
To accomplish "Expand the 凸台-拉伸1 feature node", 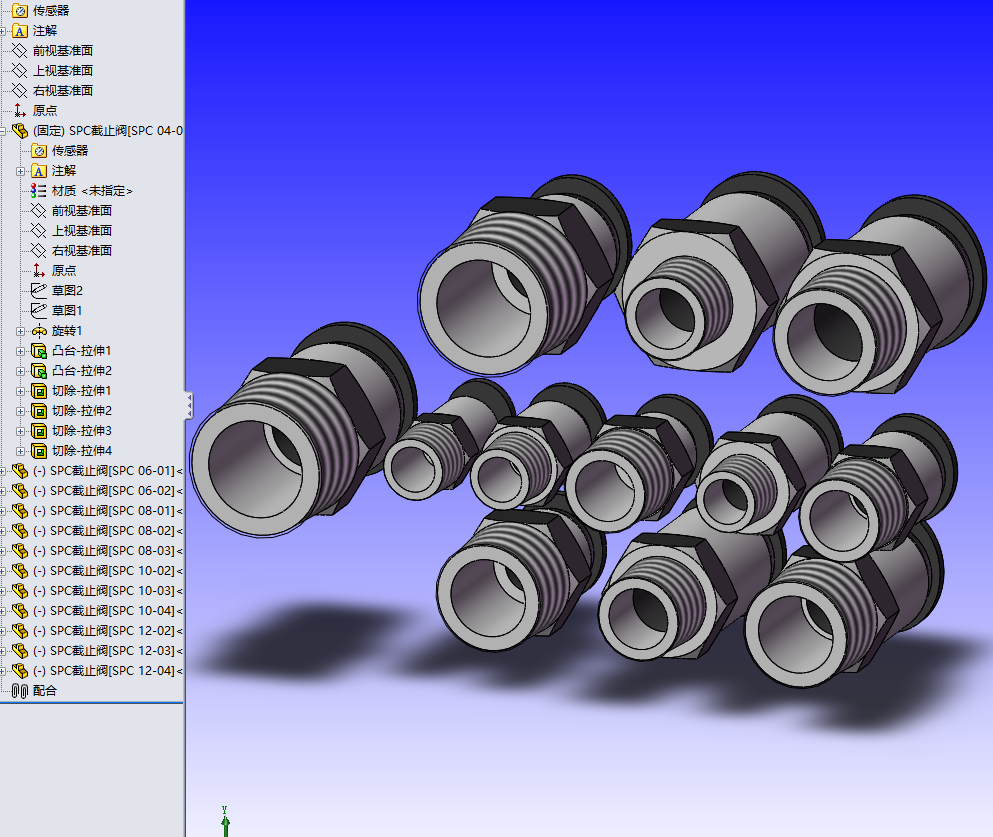I will click(20, 351).
